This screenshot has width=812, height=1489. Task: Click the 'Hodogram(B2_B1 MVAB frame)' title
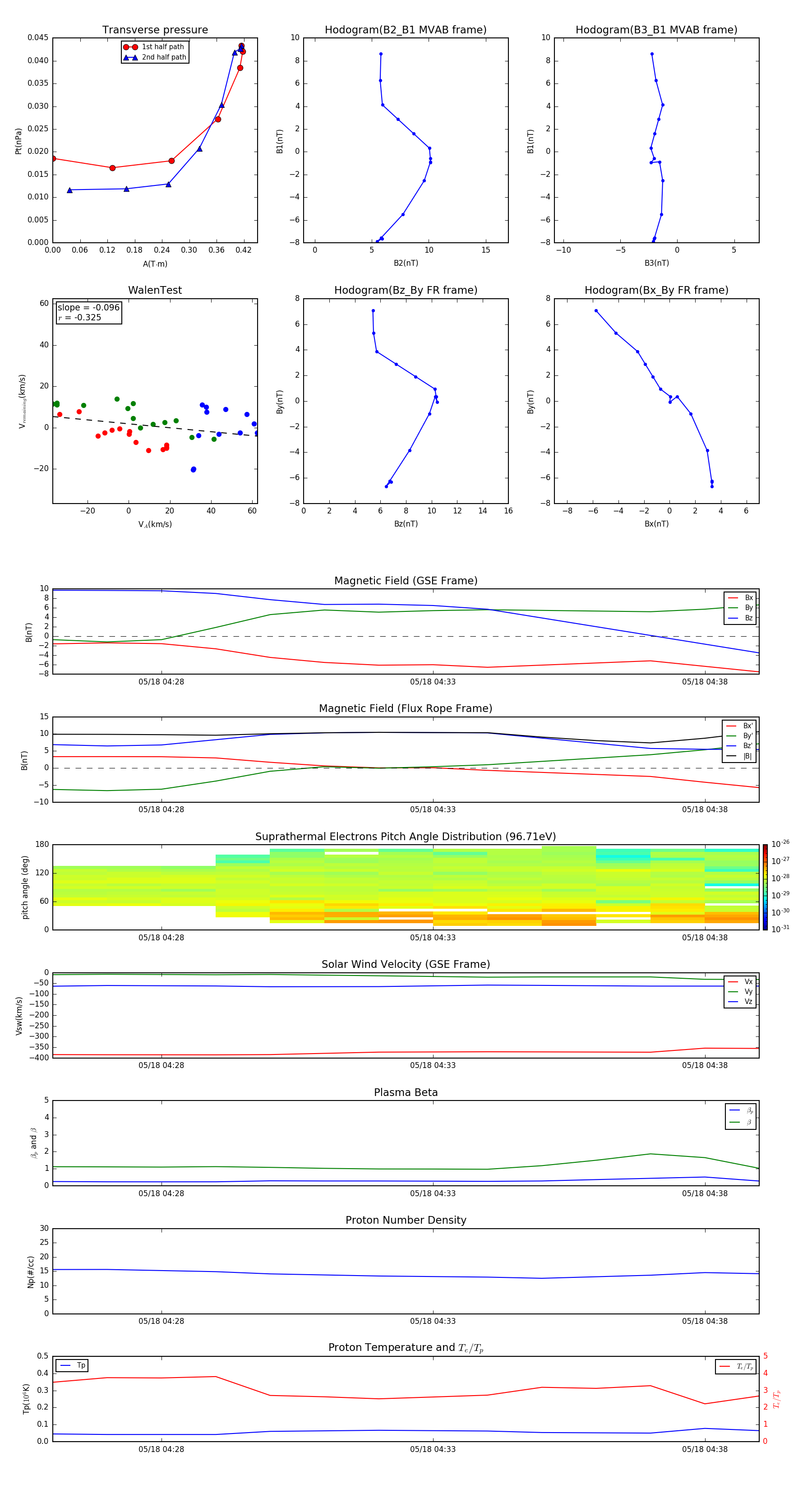tap(406, 29)
